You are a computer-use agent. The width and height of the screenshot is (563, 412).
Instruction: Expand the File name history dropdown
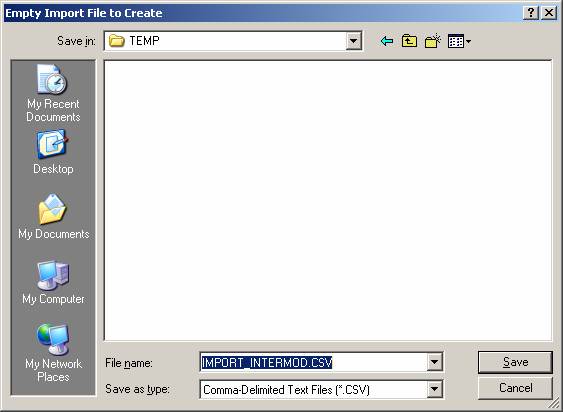click(x=434, y=362)
